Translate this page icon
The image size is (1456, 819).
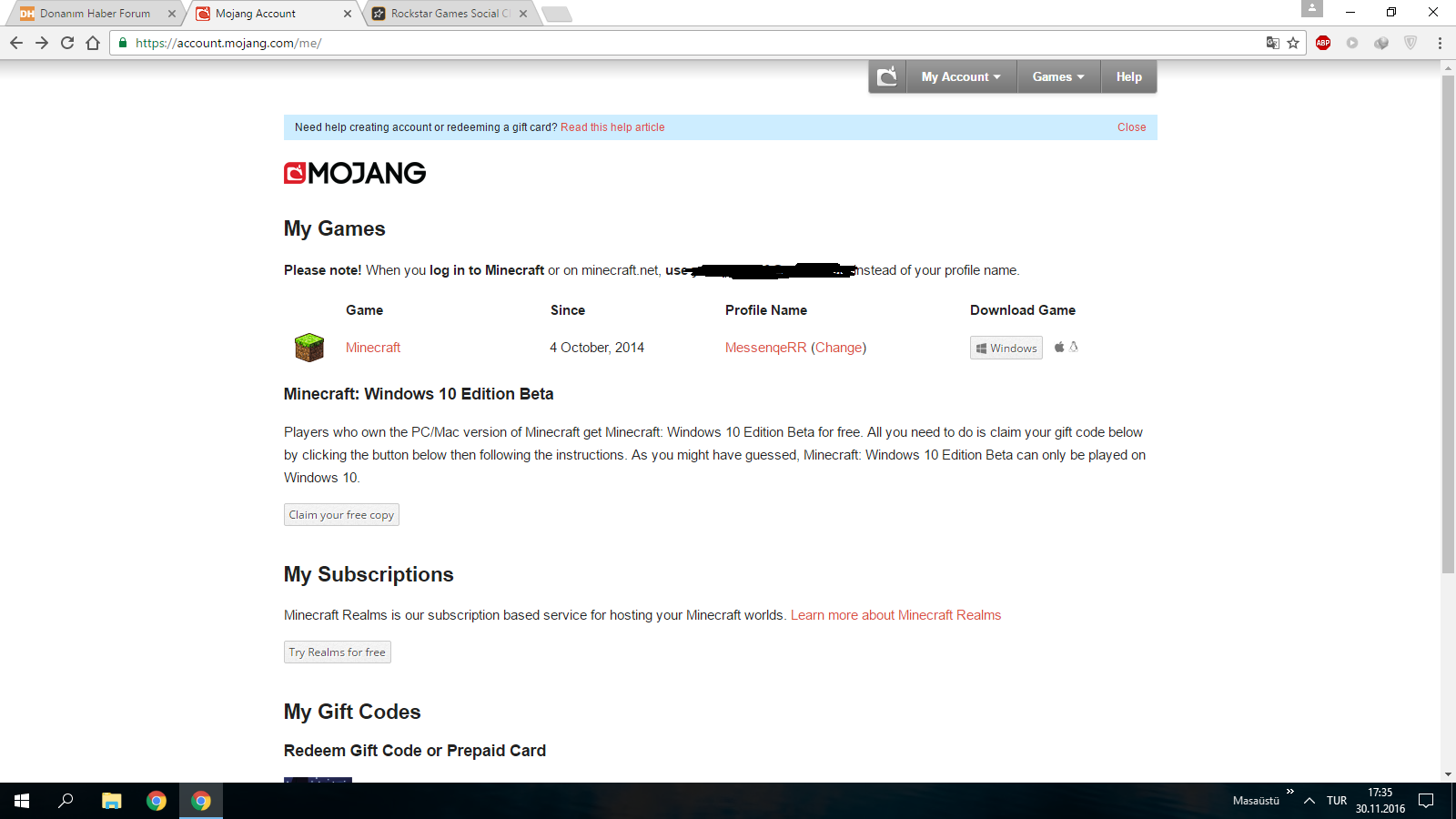1272,43
